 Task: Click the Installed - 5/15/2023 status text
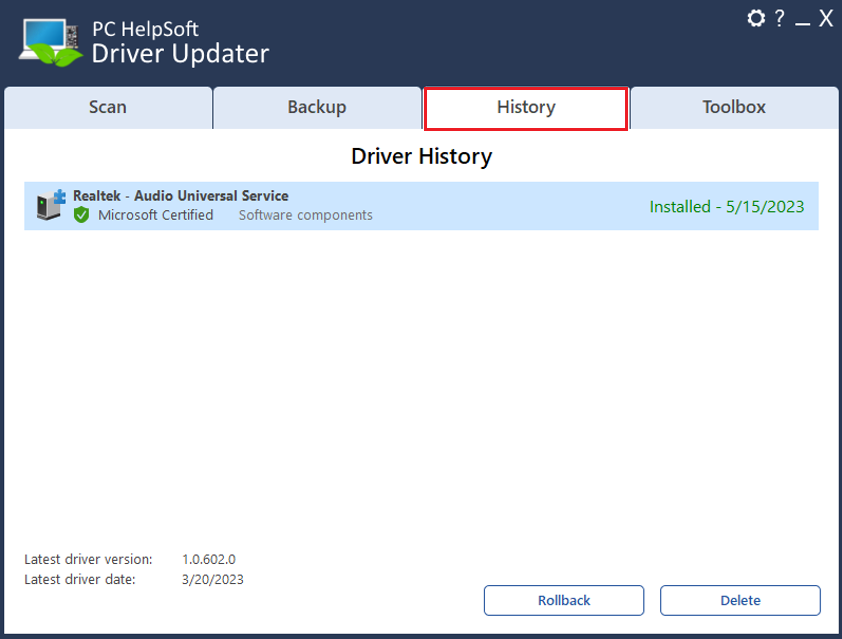coord(727,207)
